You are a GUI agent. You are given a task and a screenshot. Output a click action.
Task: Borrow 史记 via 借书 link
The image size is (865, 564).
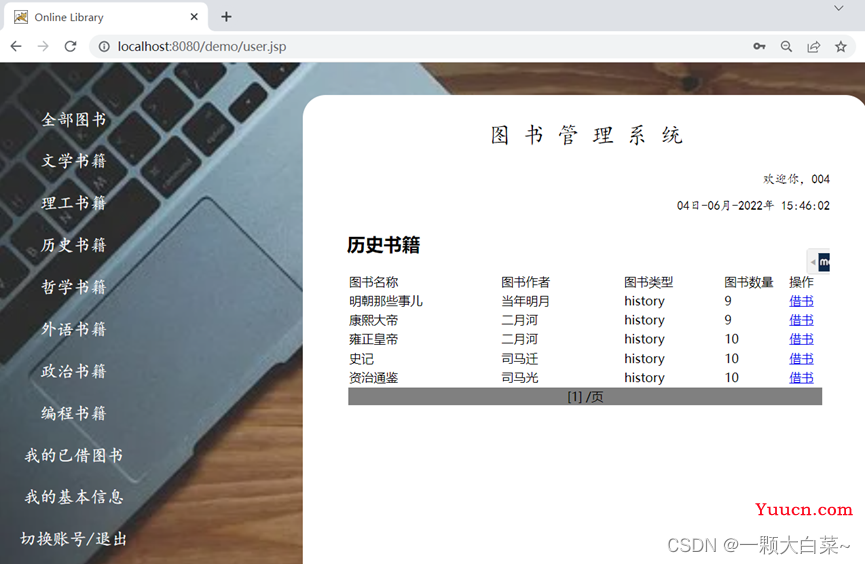801,359
